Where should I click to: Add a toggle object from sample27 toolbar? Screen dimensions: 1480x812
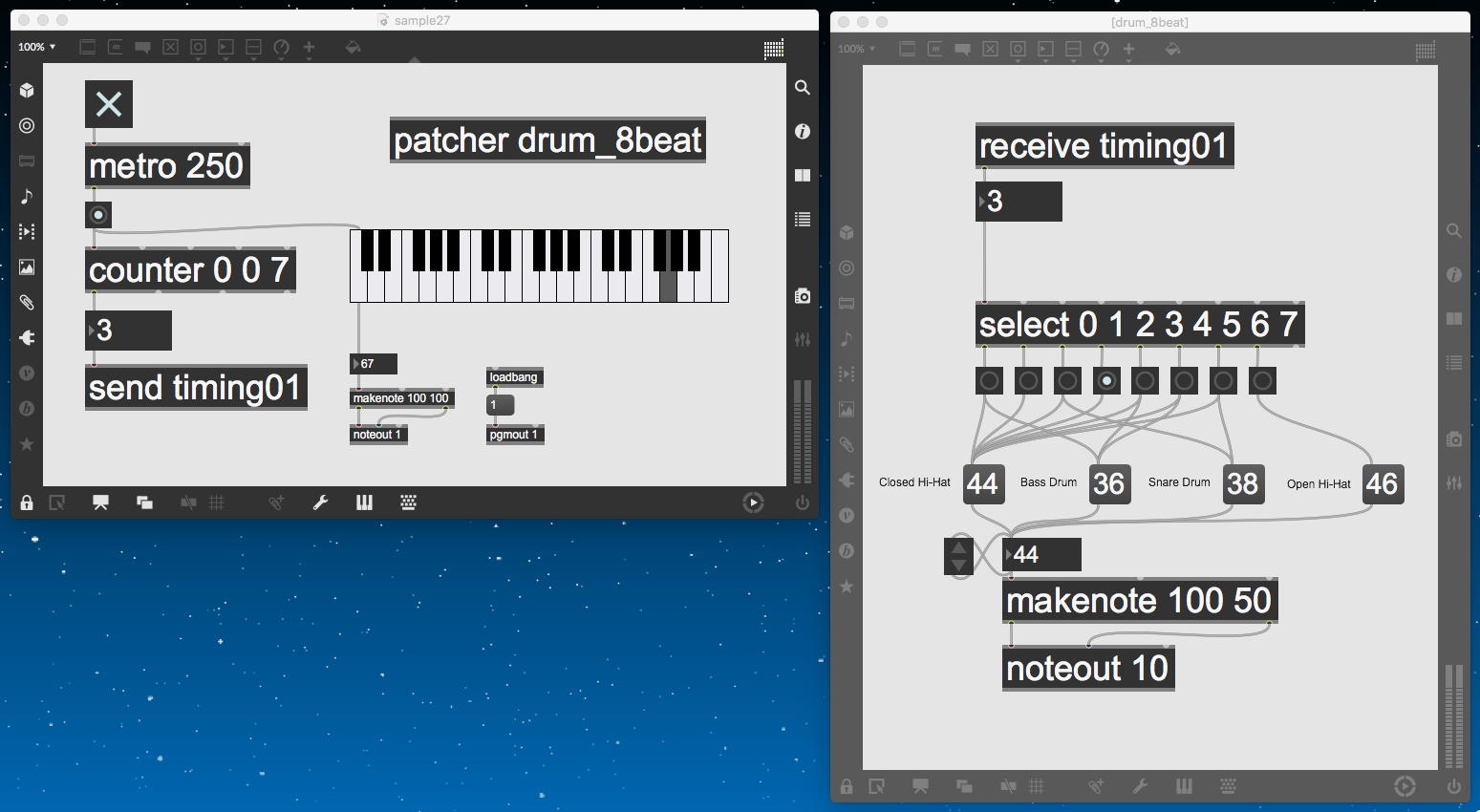pyautogui.click(x=171, y=47)
